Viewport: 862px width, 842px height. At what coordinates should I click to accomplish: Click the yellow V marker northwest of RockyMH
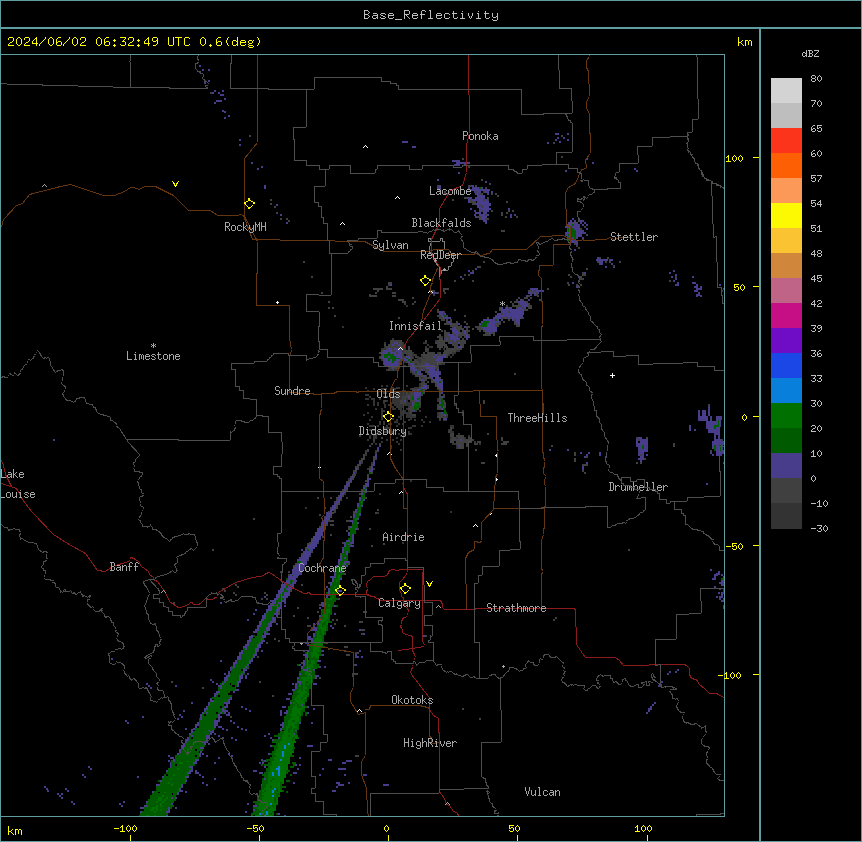tap(175, 184)
